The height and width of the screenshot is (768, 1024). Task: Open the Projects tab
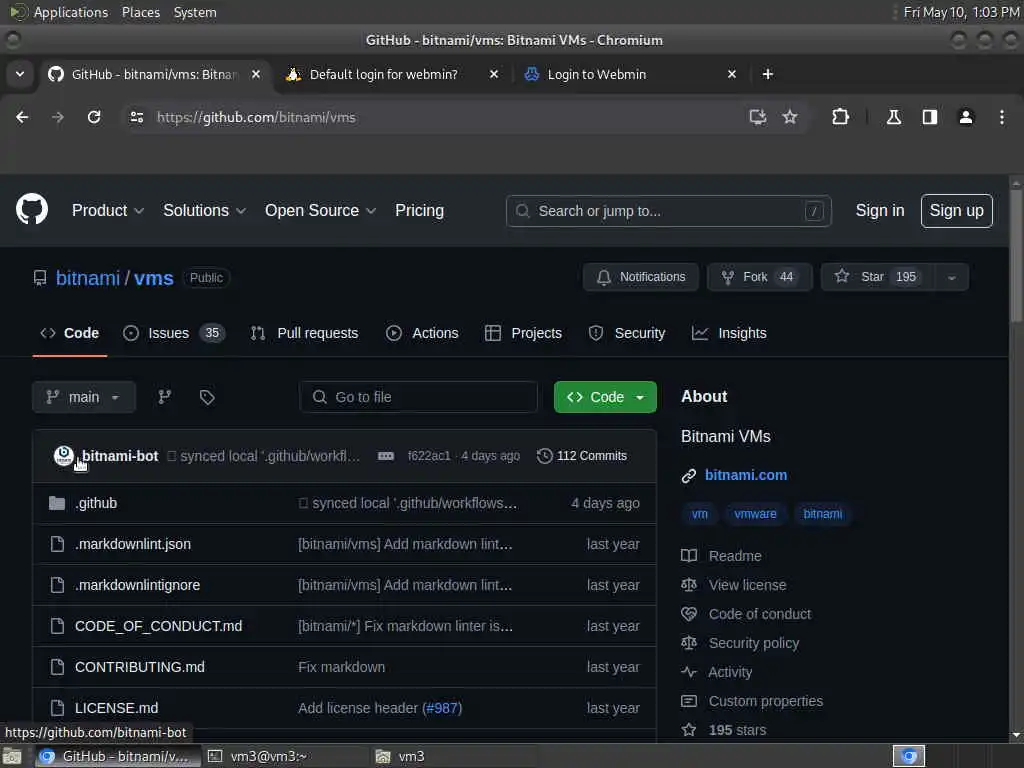pos(523,333)
